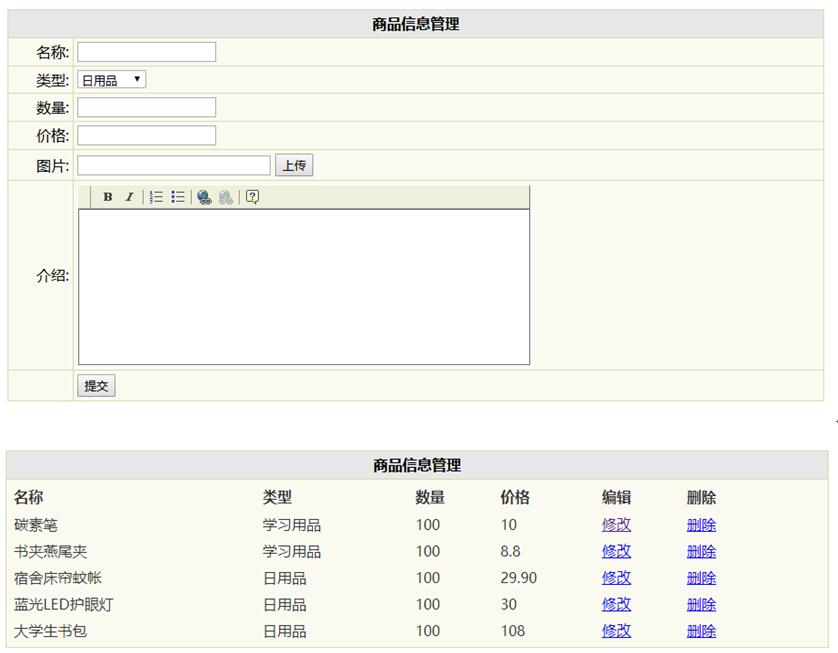Click the 学习用品 type of 碳素笔
838x653 pixels.
tap(292, 525)
